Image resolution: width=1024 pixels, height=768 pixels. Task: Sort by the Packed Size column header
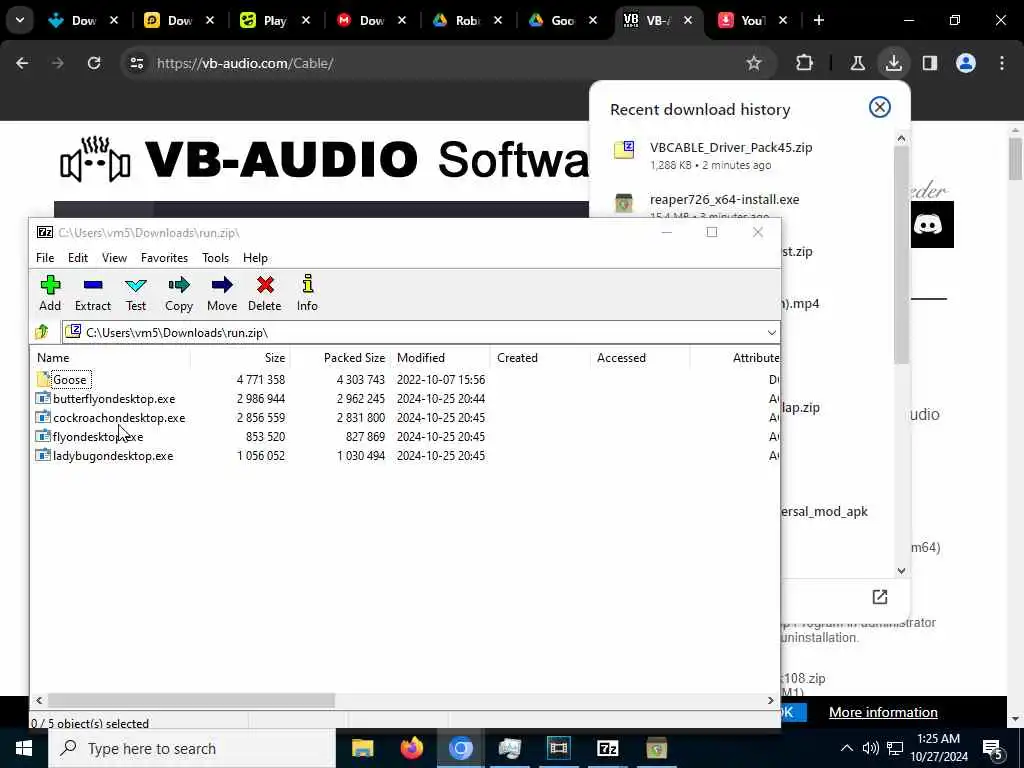click(x=340, y=358)
